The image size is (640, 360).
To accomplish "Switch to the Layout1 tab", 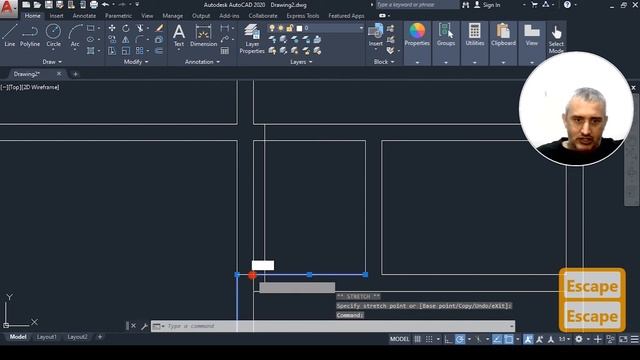I will pyautogui.click(x=47, y=337).
